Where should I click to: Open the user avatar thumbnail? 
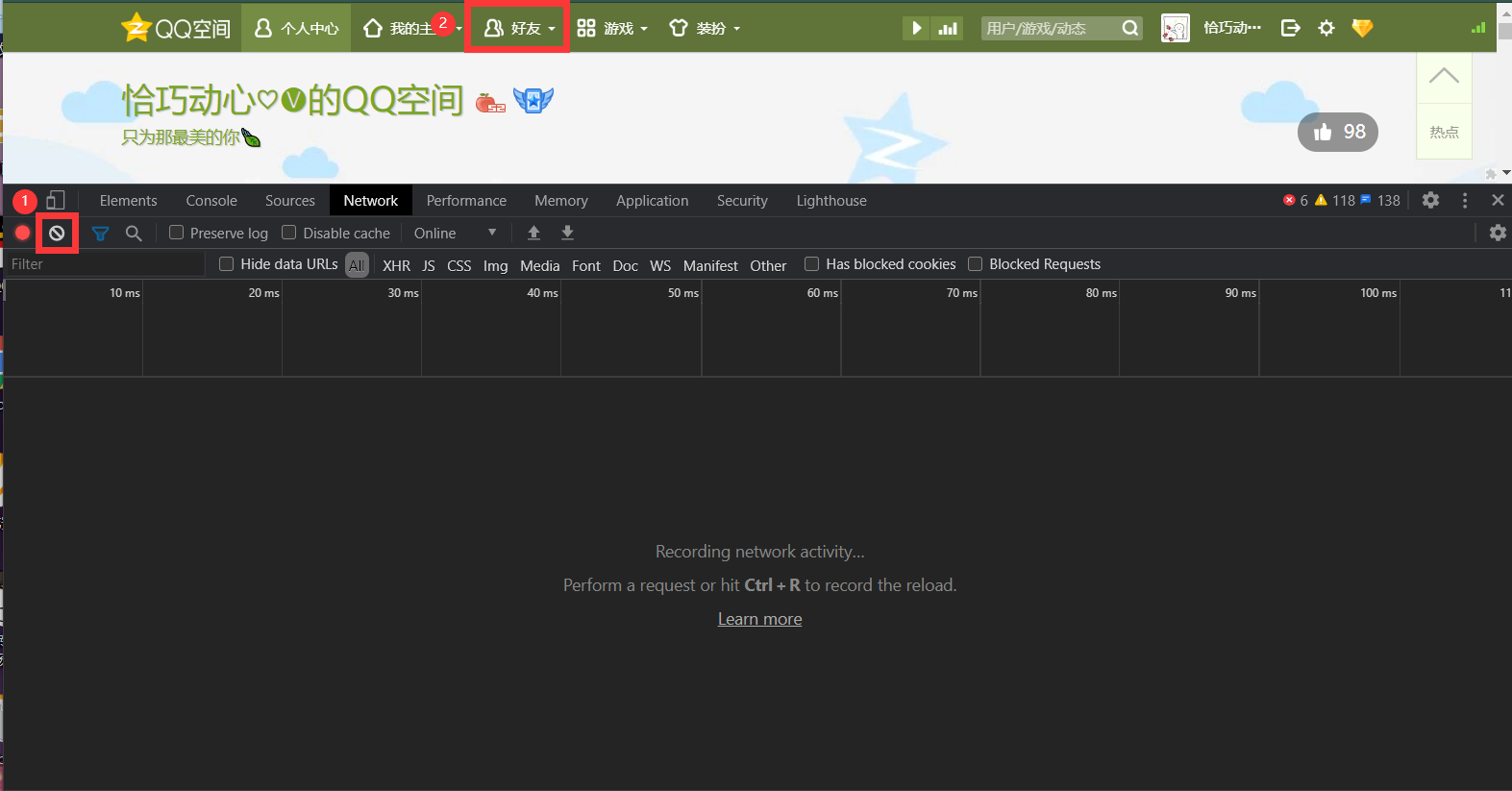point(1175,28)
